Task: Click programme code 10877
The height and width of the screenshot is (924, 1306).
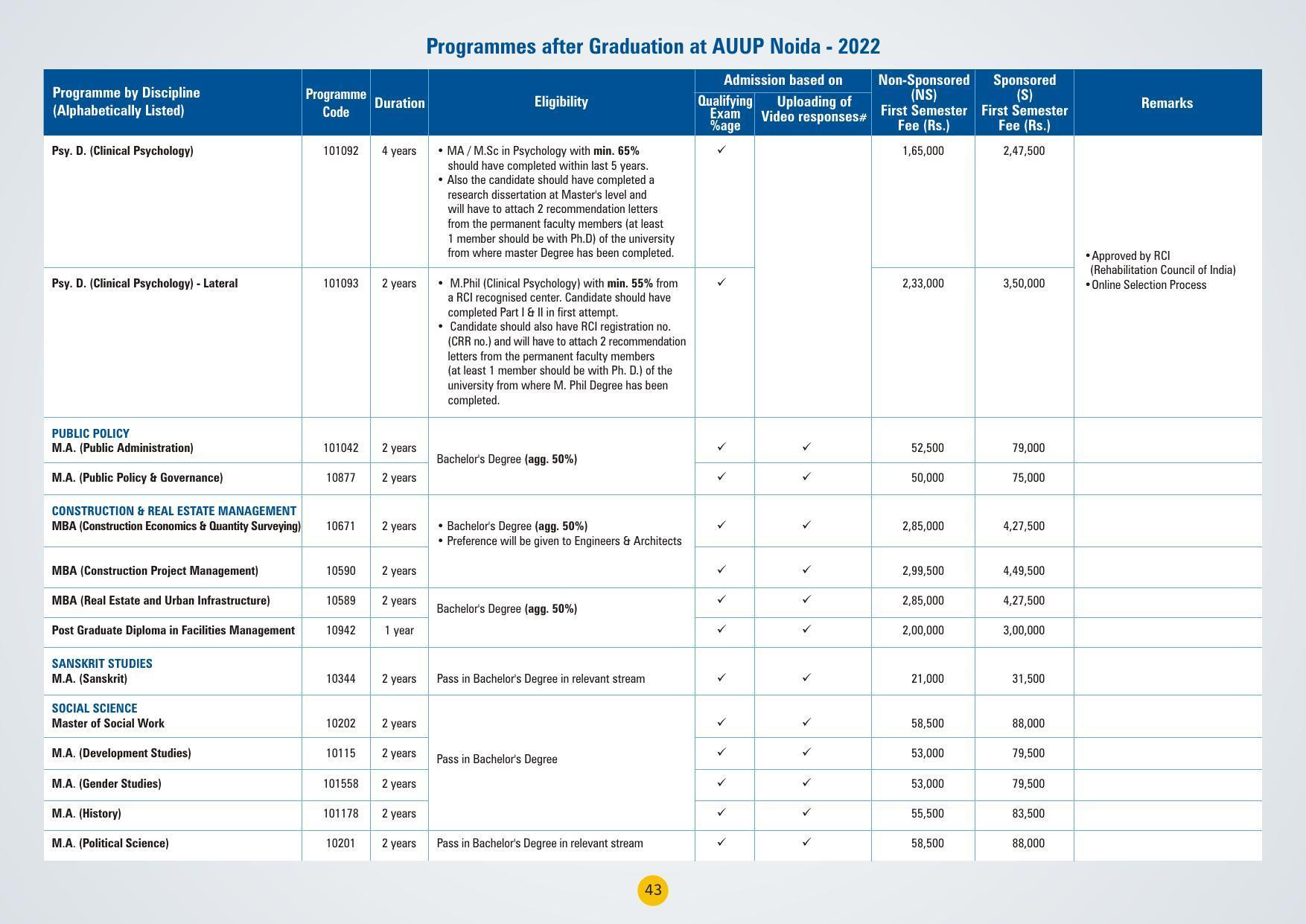Action: [x=341, y=477]
